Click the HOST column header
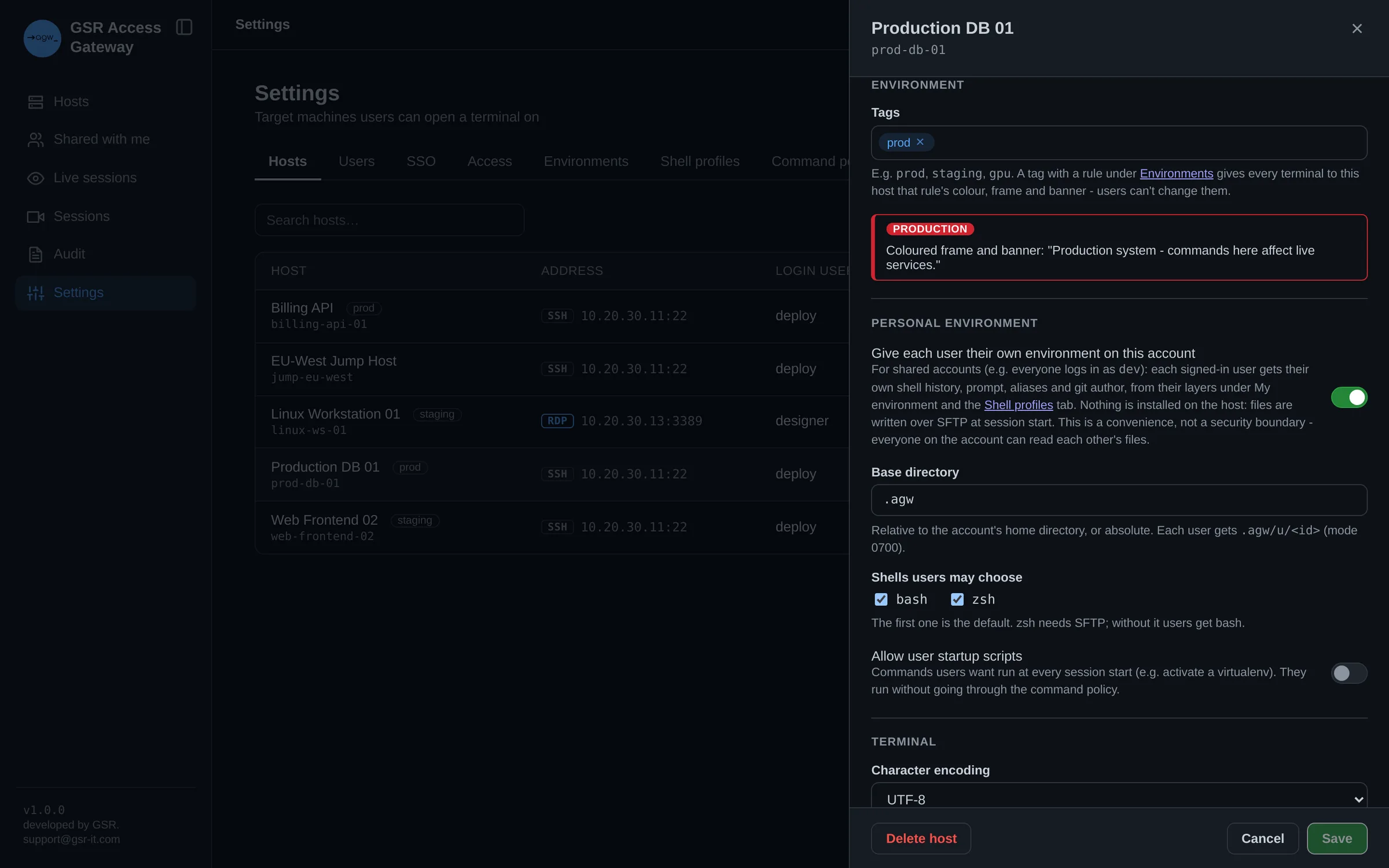 (x=288, y=271)
